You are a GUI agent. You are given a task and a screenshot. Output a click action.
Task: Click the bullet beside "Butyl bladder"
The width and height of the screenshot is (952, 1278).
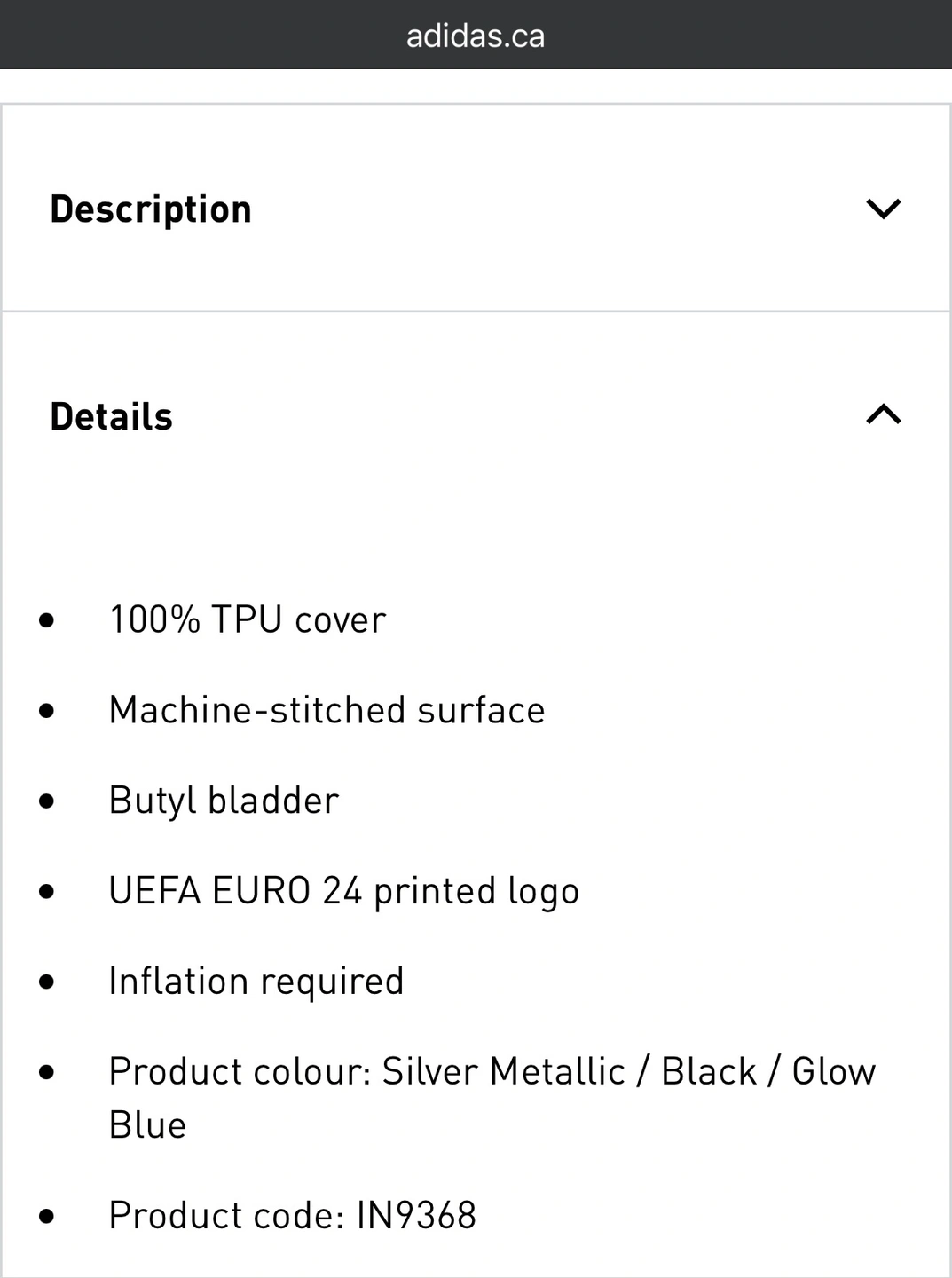click(x=47, y=801)
